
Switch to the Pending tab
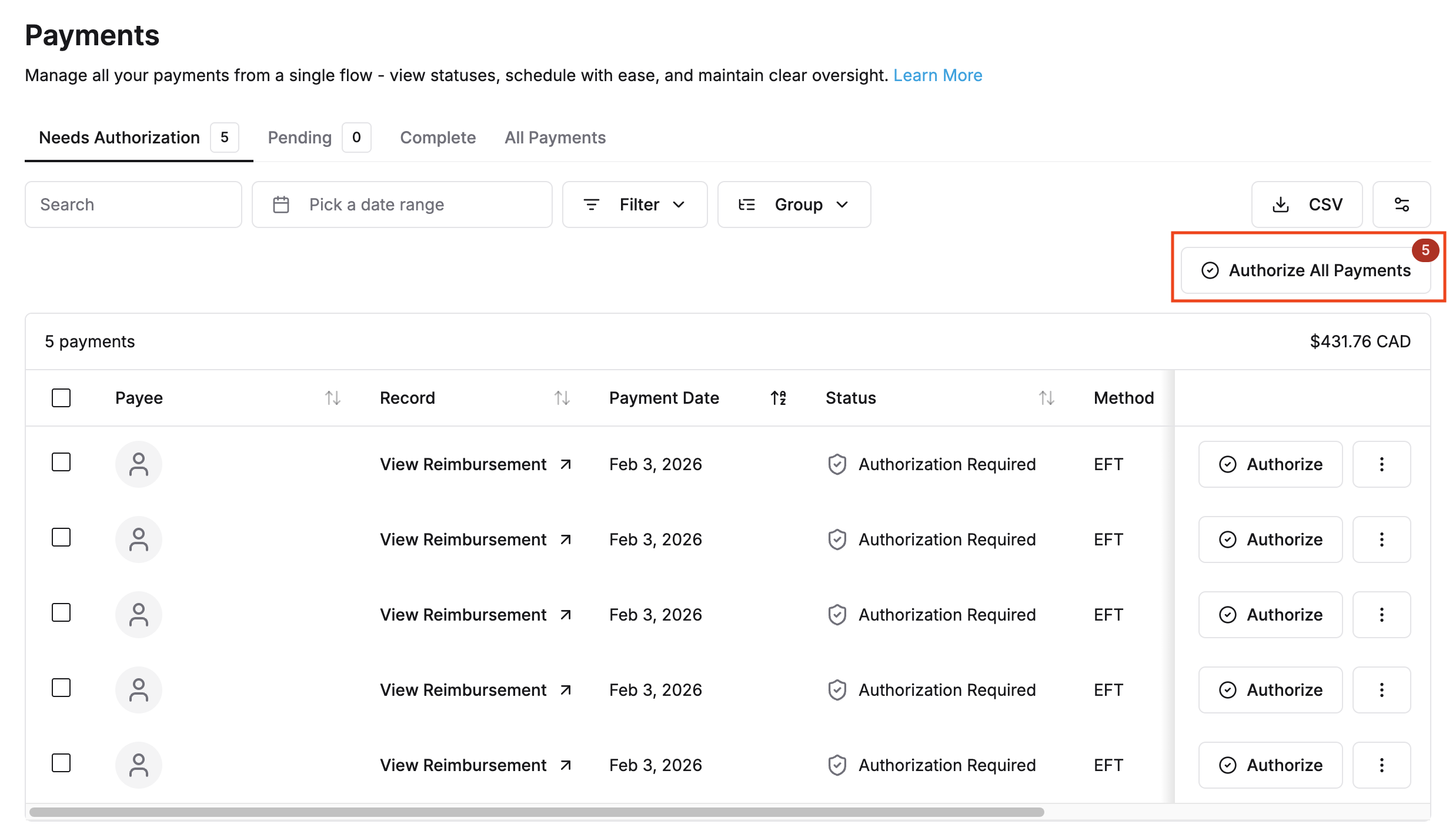pos(300,138)
